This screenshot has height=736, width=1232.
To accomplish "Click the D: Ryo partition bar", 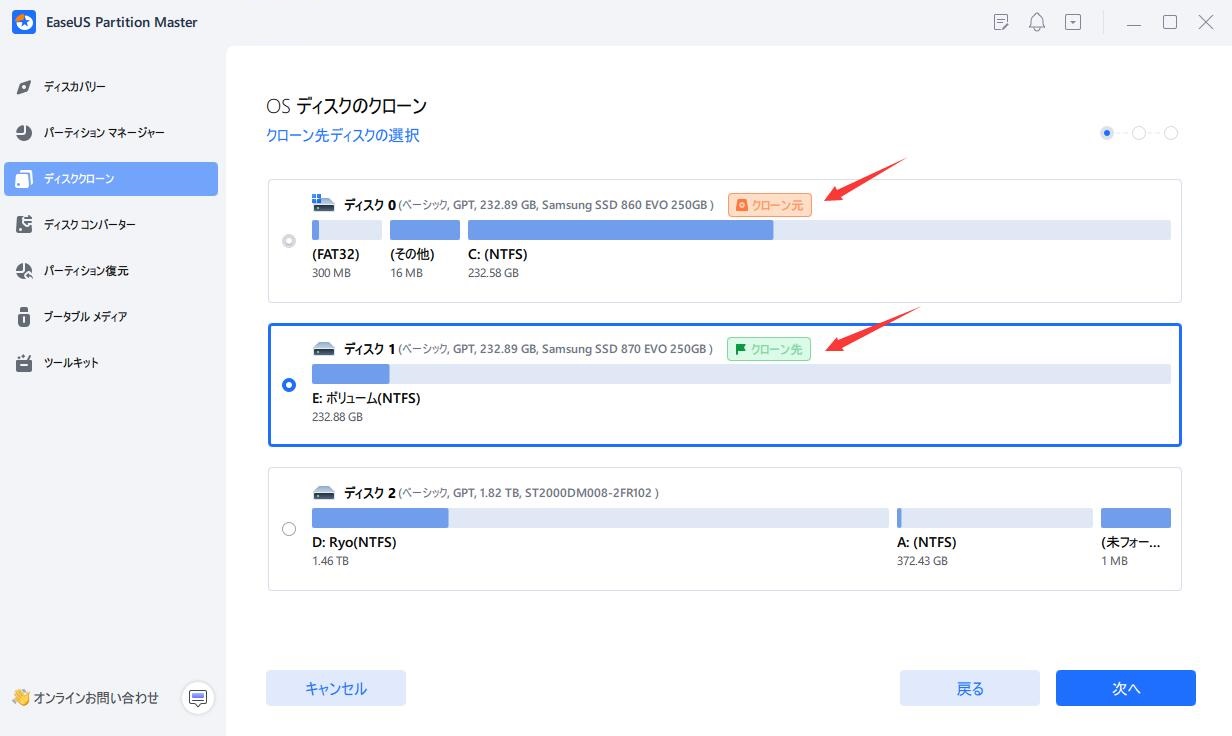I will pos(600,518).
